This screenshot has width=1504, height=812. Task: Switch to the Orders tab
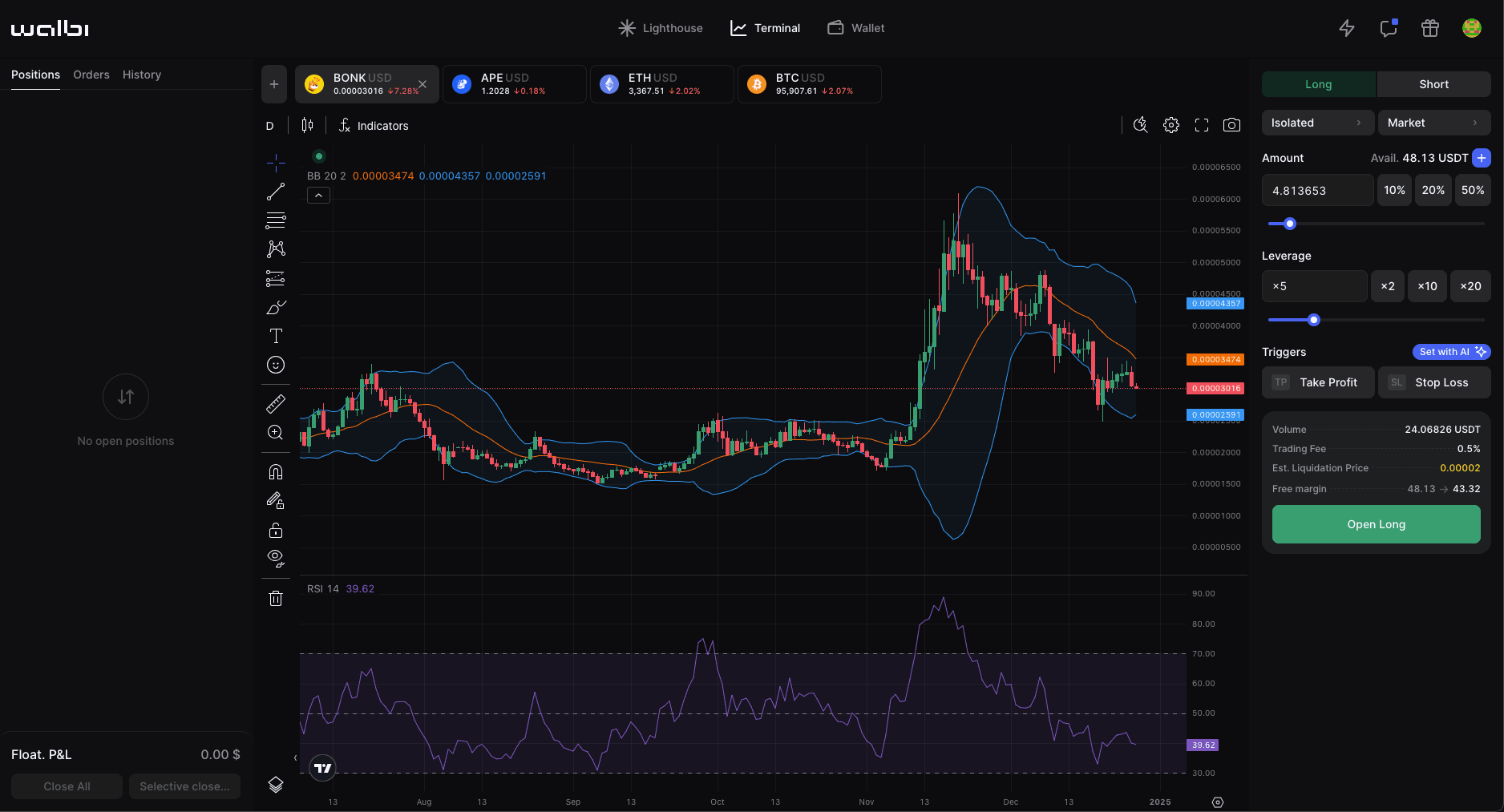coord(91,75)
